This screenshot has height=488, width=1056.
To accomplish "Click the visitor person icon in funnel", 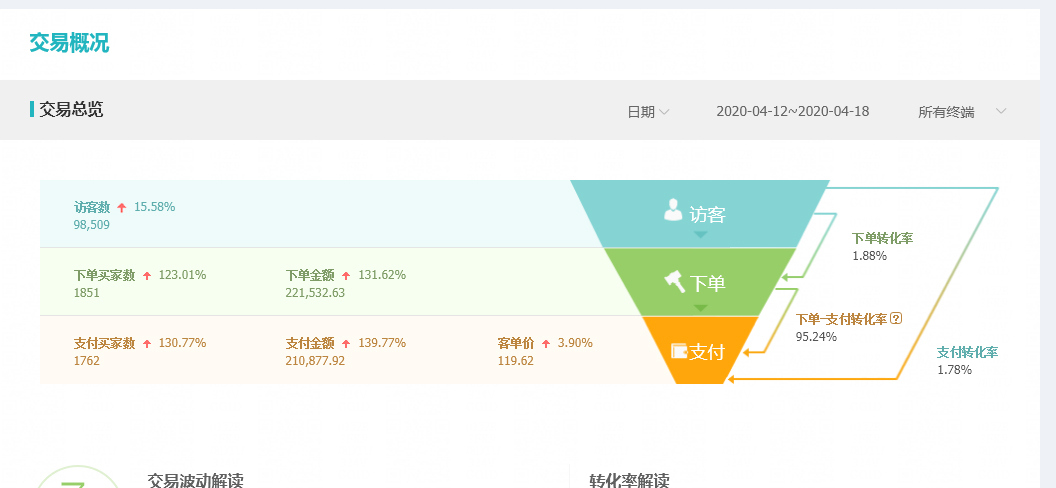I will tap(673, 209).
